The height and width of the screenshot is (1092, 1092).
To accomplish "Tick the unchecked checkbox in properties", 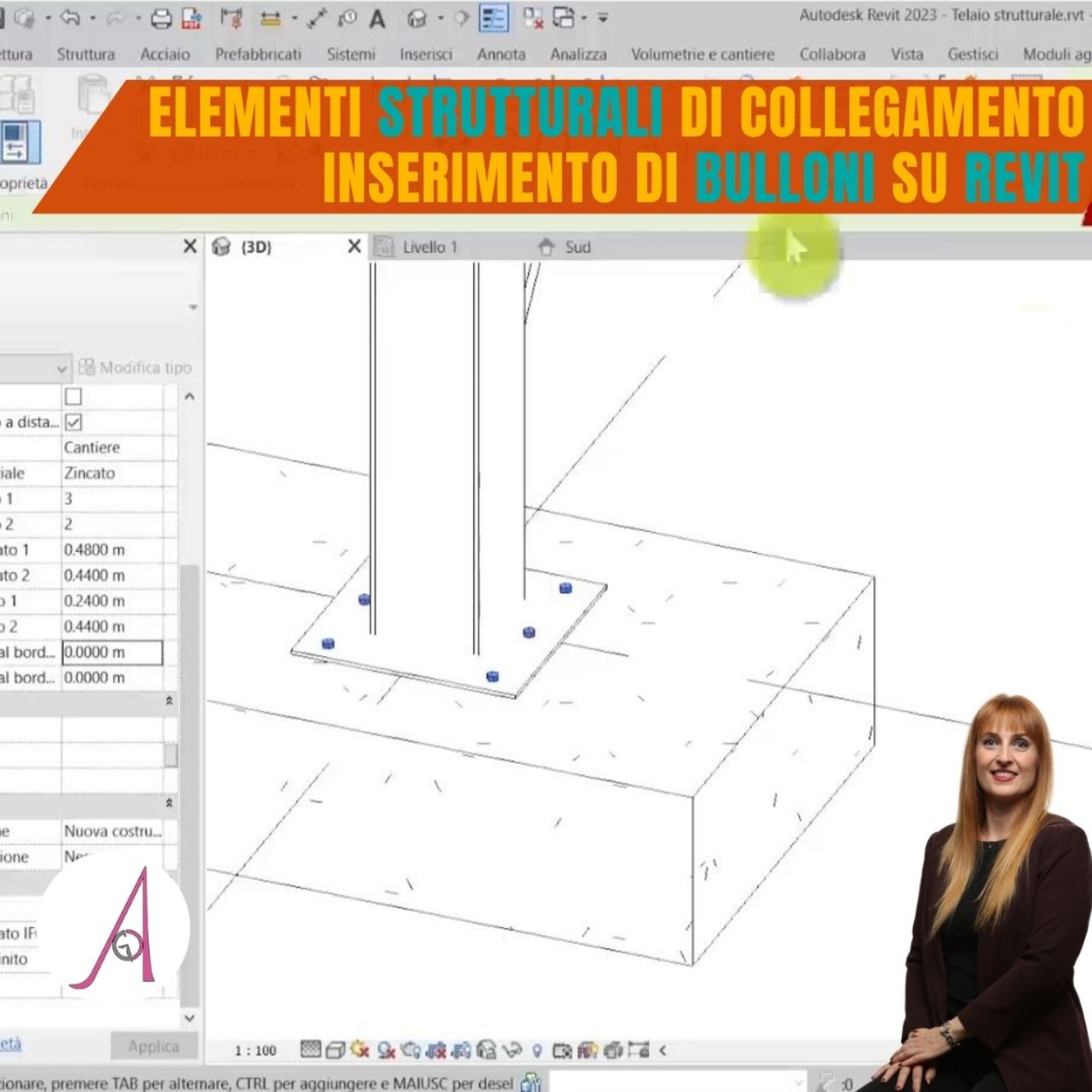I will [74, 396].
